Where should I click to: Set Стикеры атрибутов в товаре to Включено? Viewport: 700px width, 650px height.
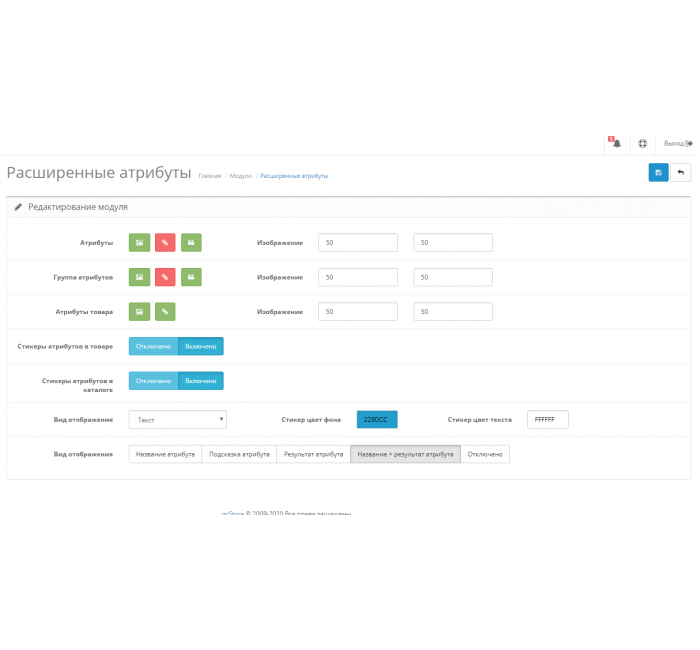(201, 346)
